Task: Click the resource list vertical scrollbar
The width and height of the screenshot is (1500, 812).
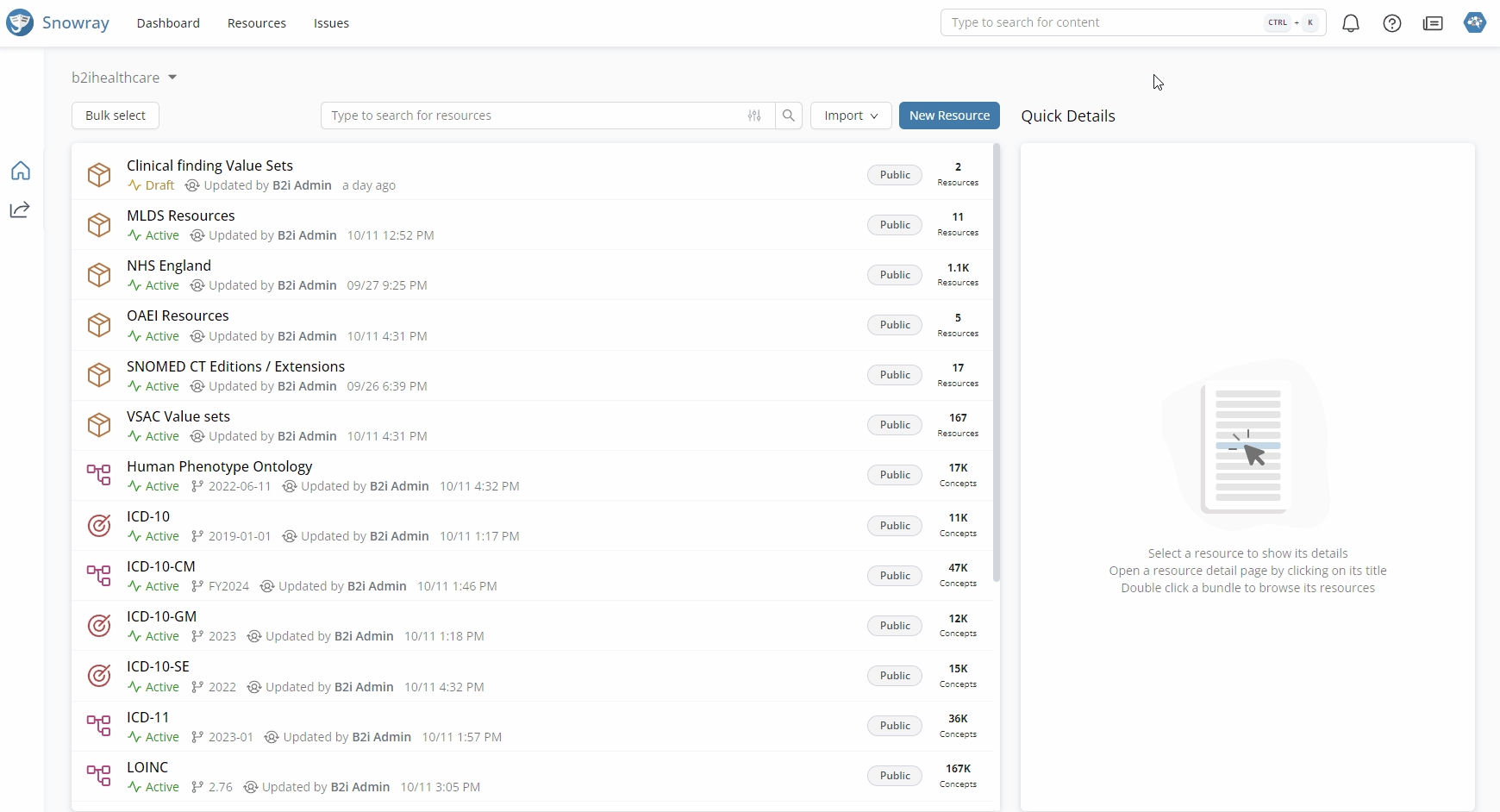Action: (997, 362)
